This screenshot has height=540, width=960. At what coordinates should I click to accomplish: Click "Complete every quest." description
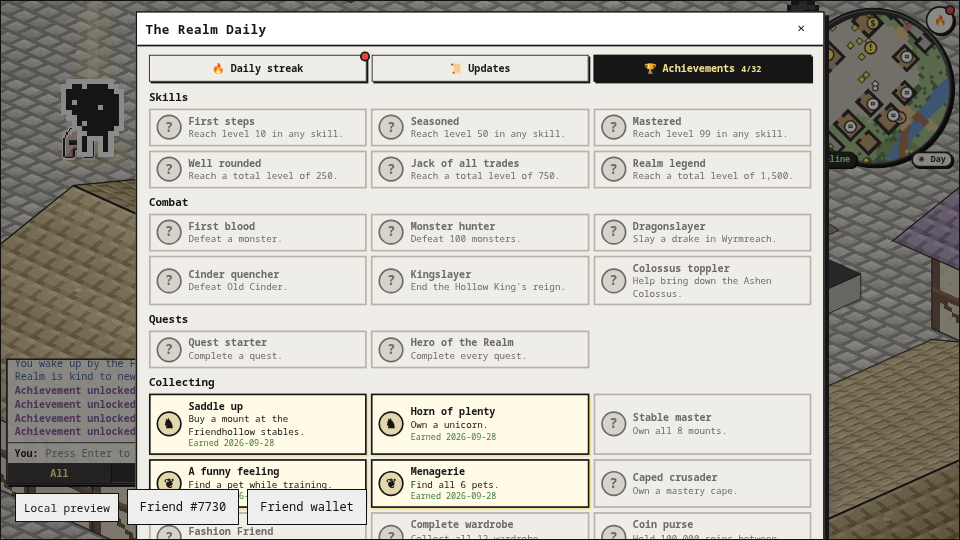[468, 356]
